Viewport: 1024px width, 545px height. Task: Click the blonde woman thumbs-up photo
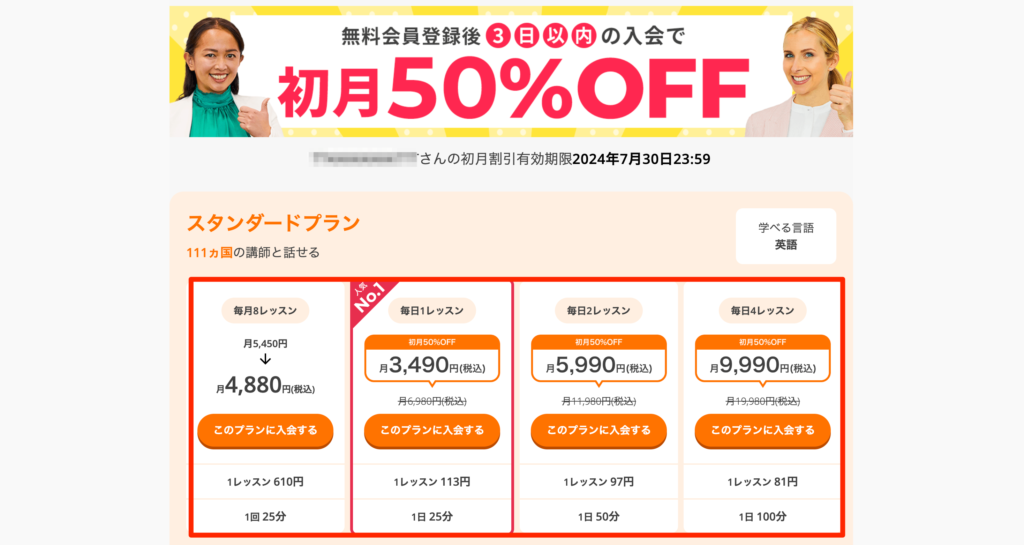[801, 77]
